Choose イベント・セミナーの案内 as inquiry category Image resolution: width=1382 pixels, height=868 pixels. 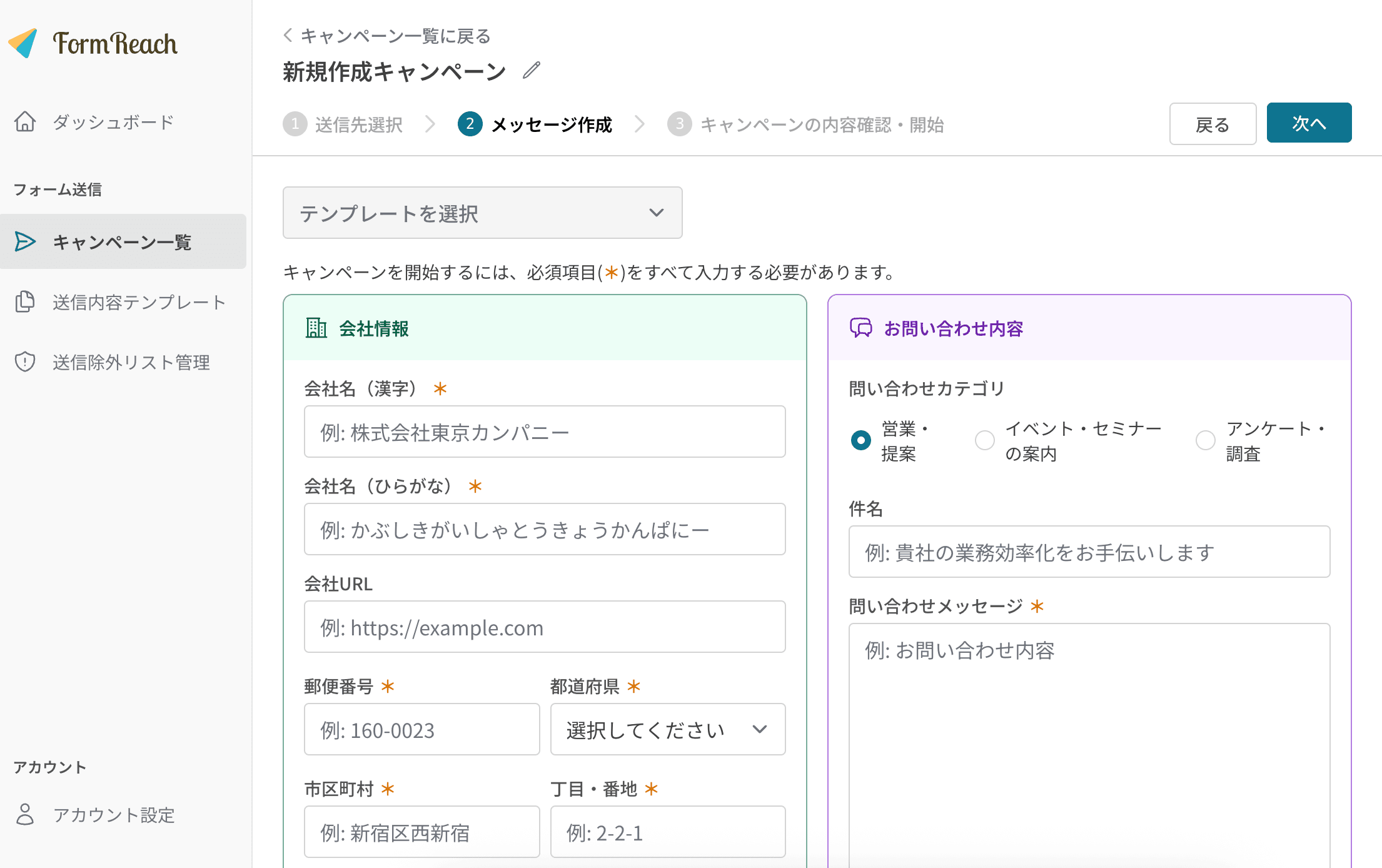tap(984, 440)
